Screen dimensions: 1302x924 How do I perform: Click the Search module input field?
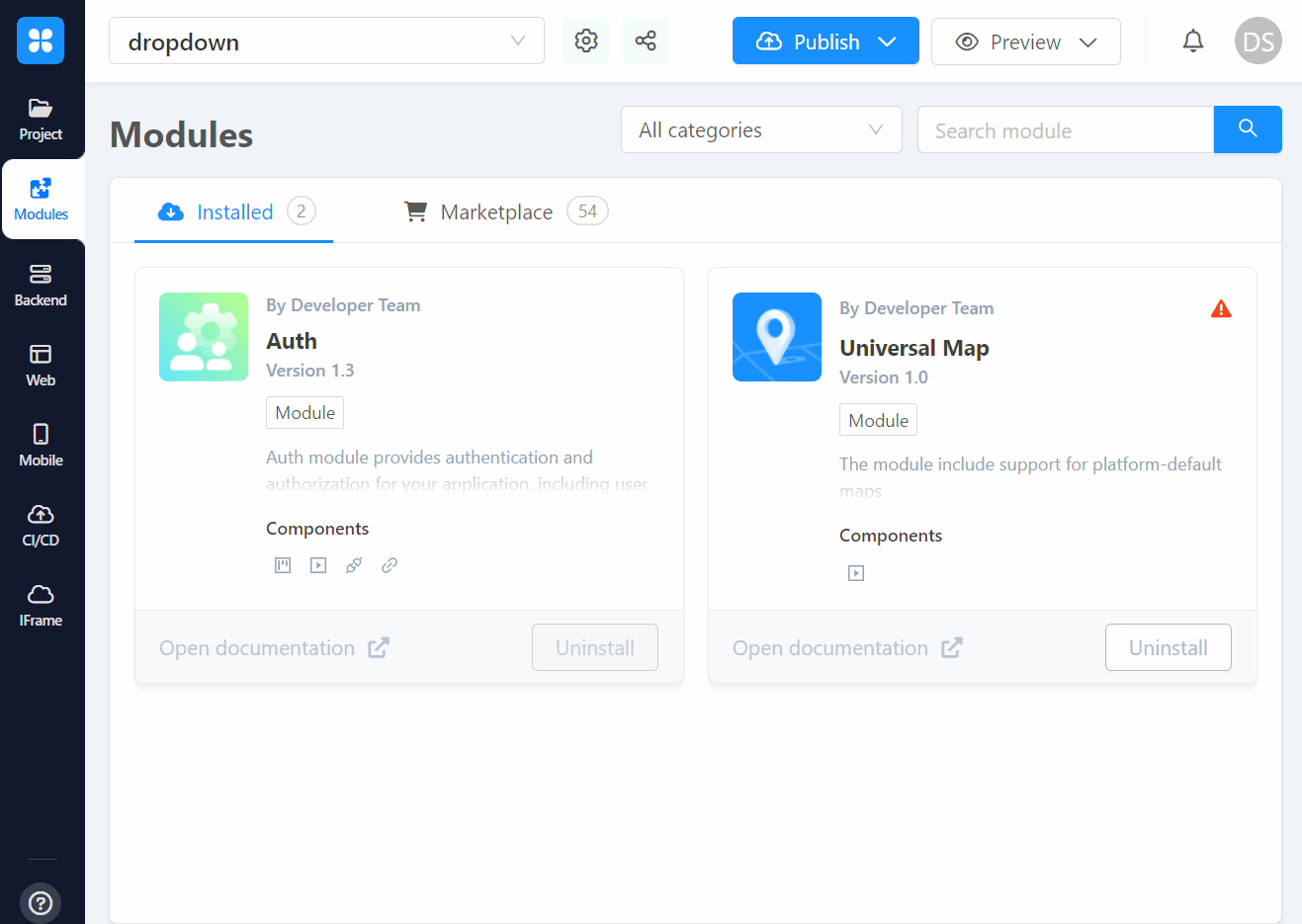tap(1065, 130)
